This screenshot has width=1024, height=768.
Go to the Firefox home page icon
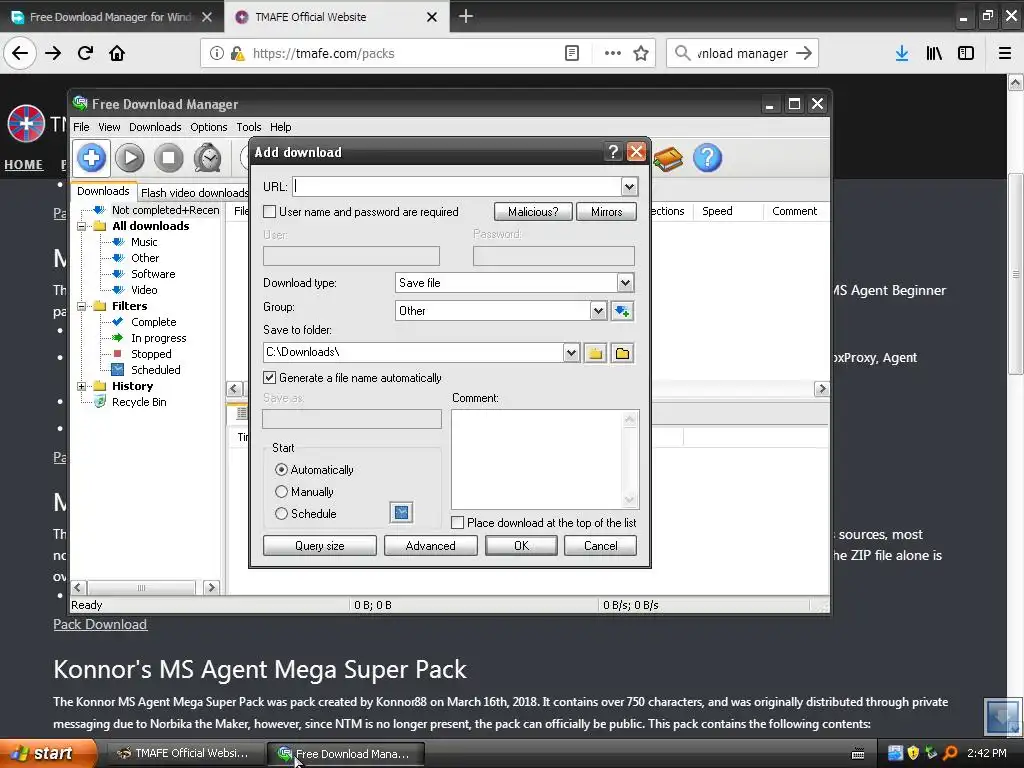click(x=117, y=54)
